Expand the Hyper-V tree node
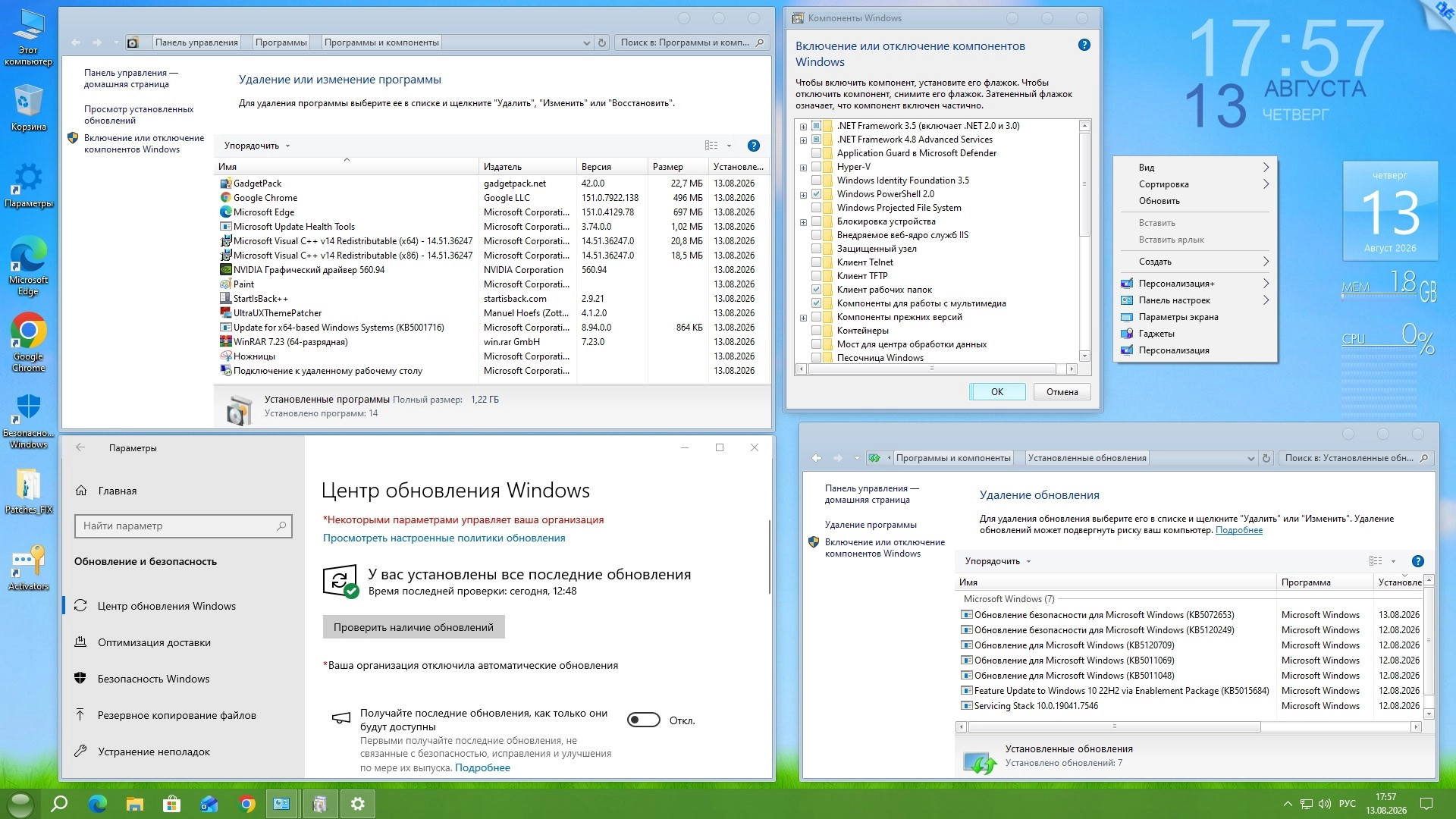This screenshot has width=1456, height=819. coord(803,168)
